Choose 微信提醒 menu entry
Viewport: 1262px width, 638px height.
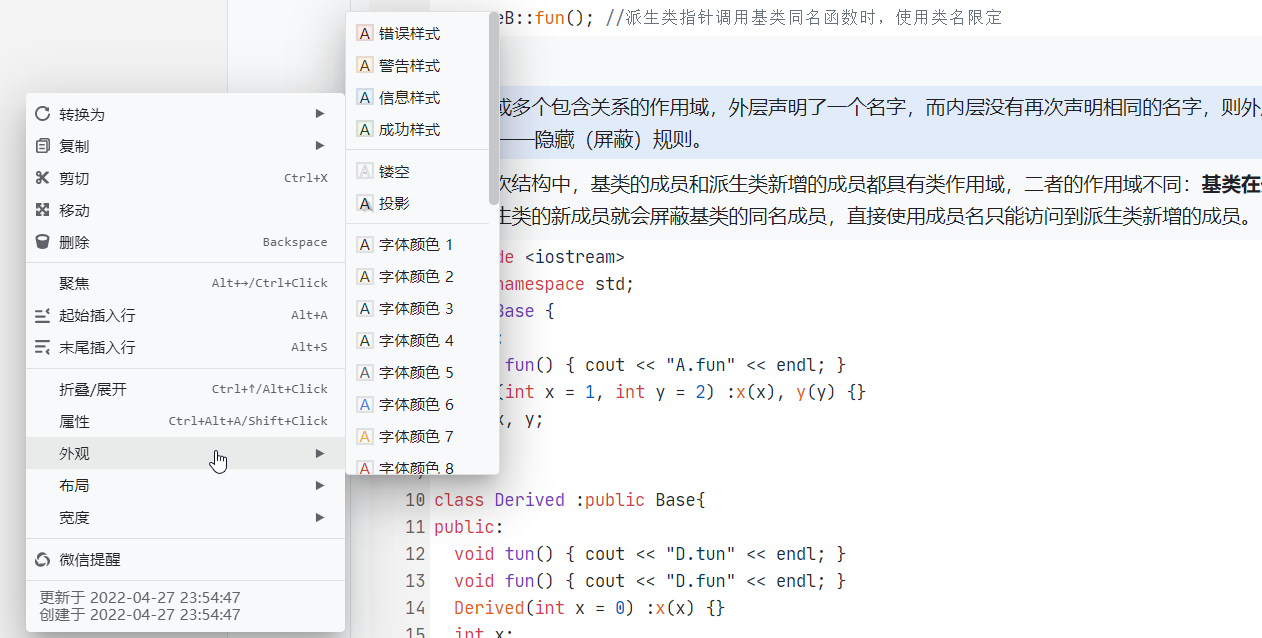[x=185, y=560]
